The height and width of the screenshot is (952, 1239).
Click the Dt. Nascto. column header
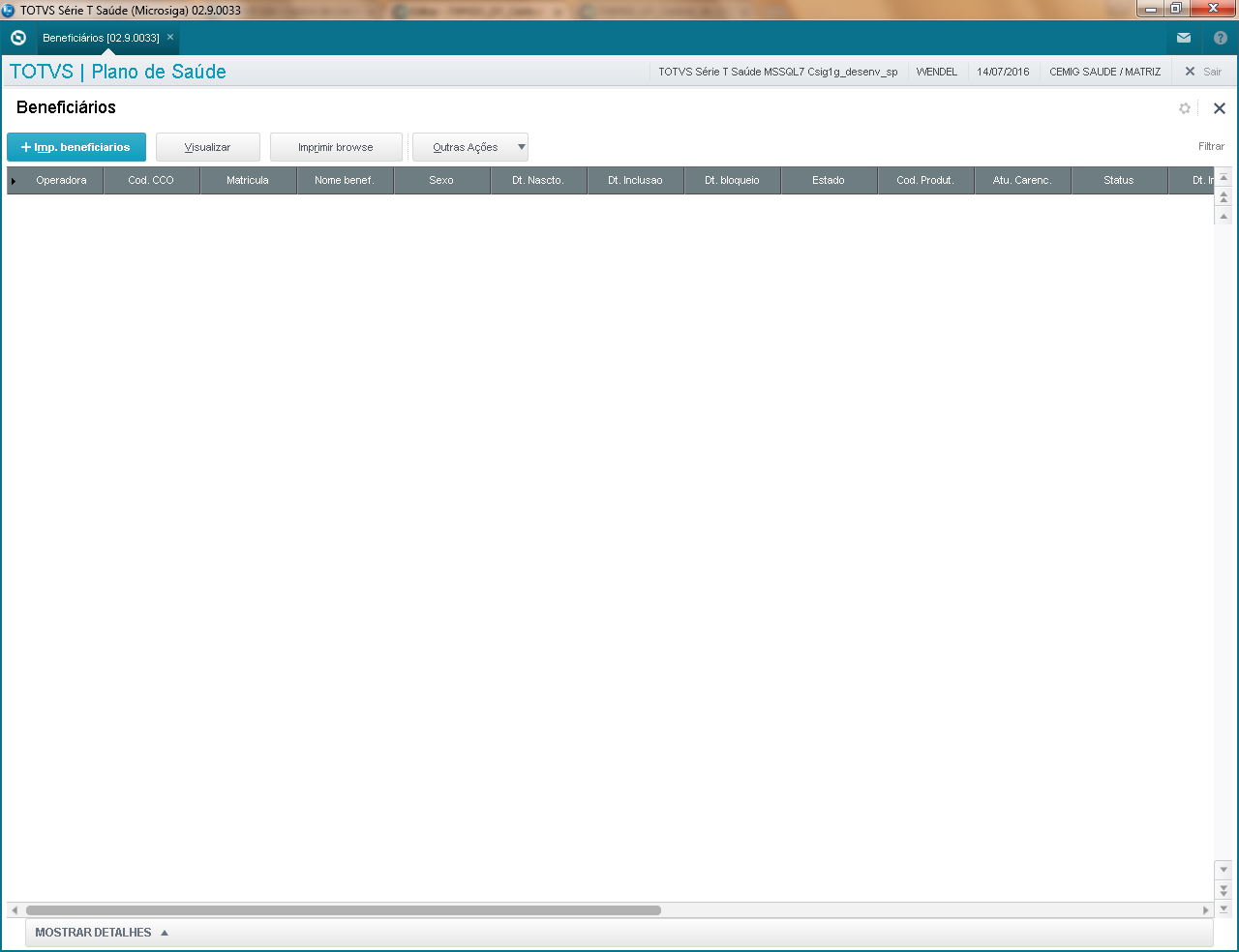(x=538, y=180)
